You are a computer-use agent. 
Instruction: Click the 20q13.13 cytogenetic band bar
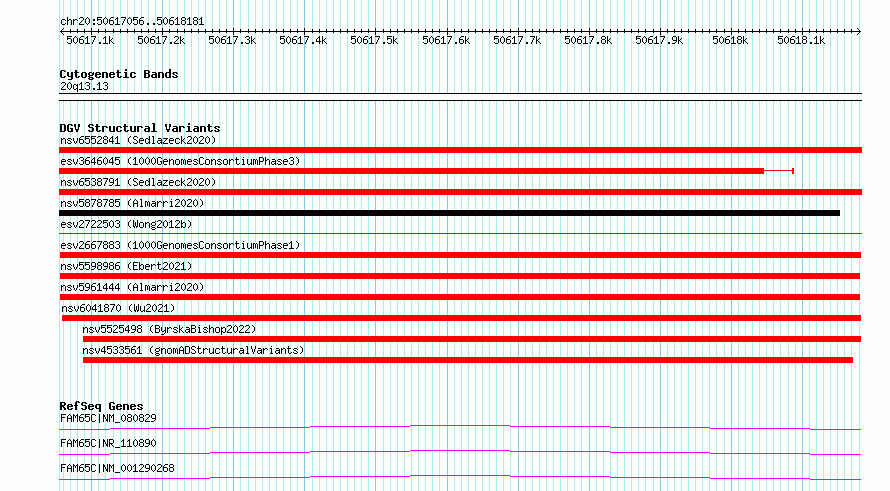point(460,97)
